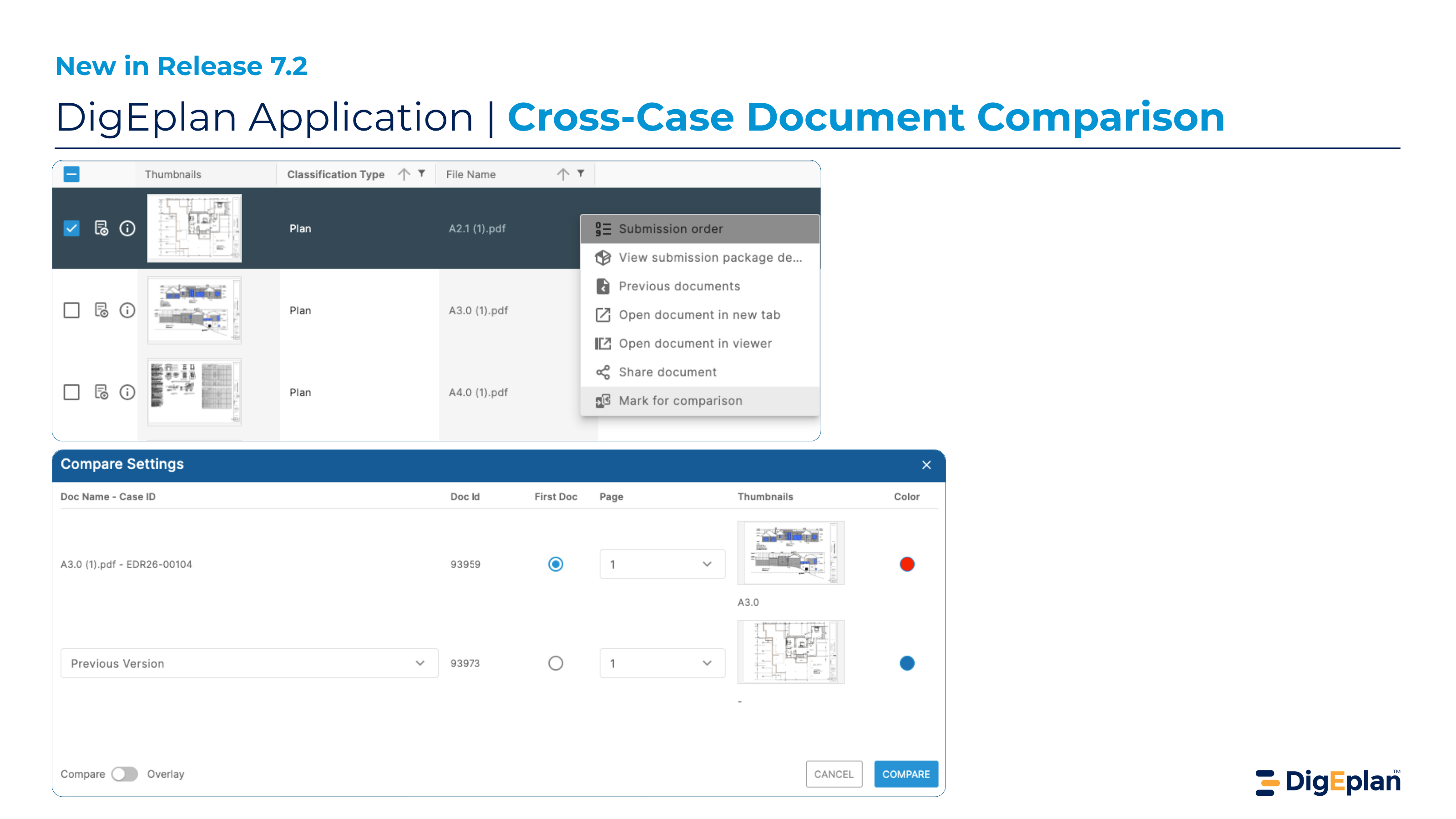Choose Submission order from the context menu
Image resolution: width=1456 pixels, height=819 pixels.
click(700, 229)
